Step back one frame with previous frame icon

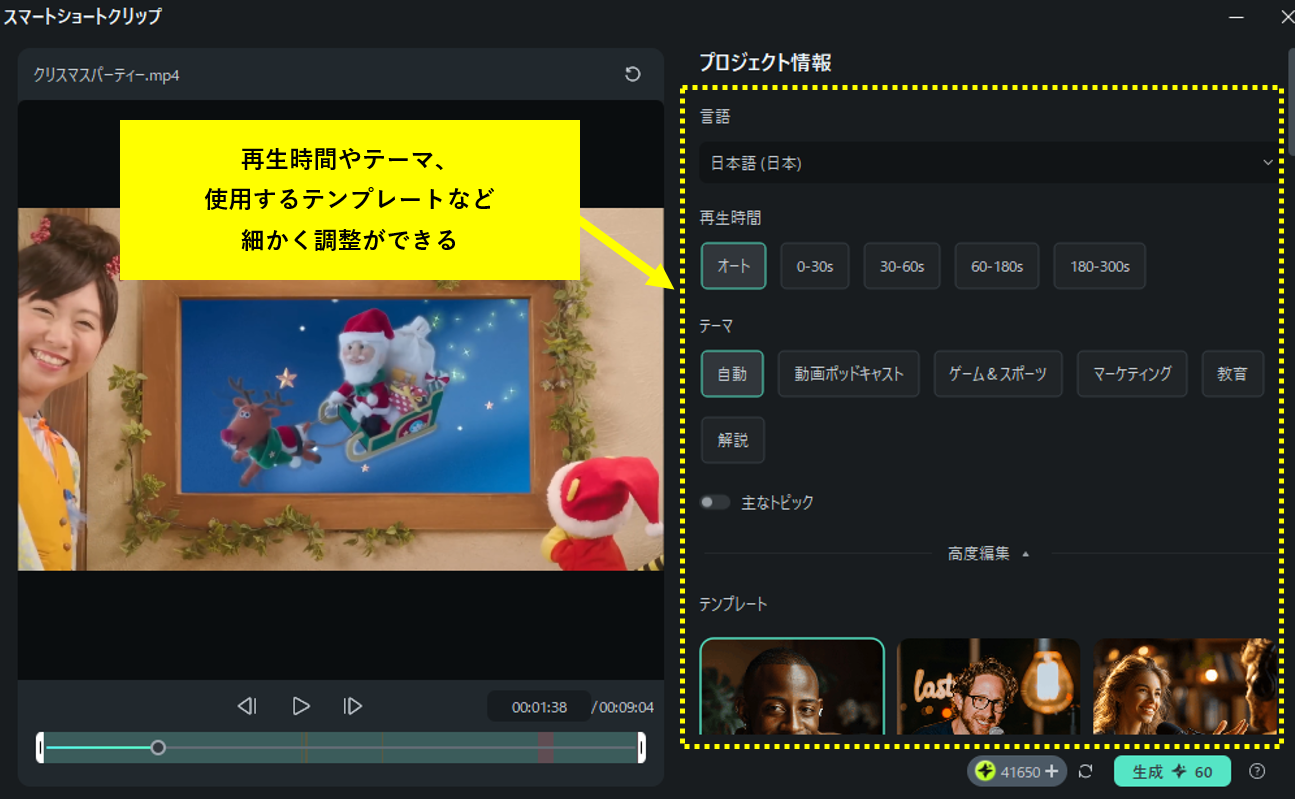(x=248, y=706)
